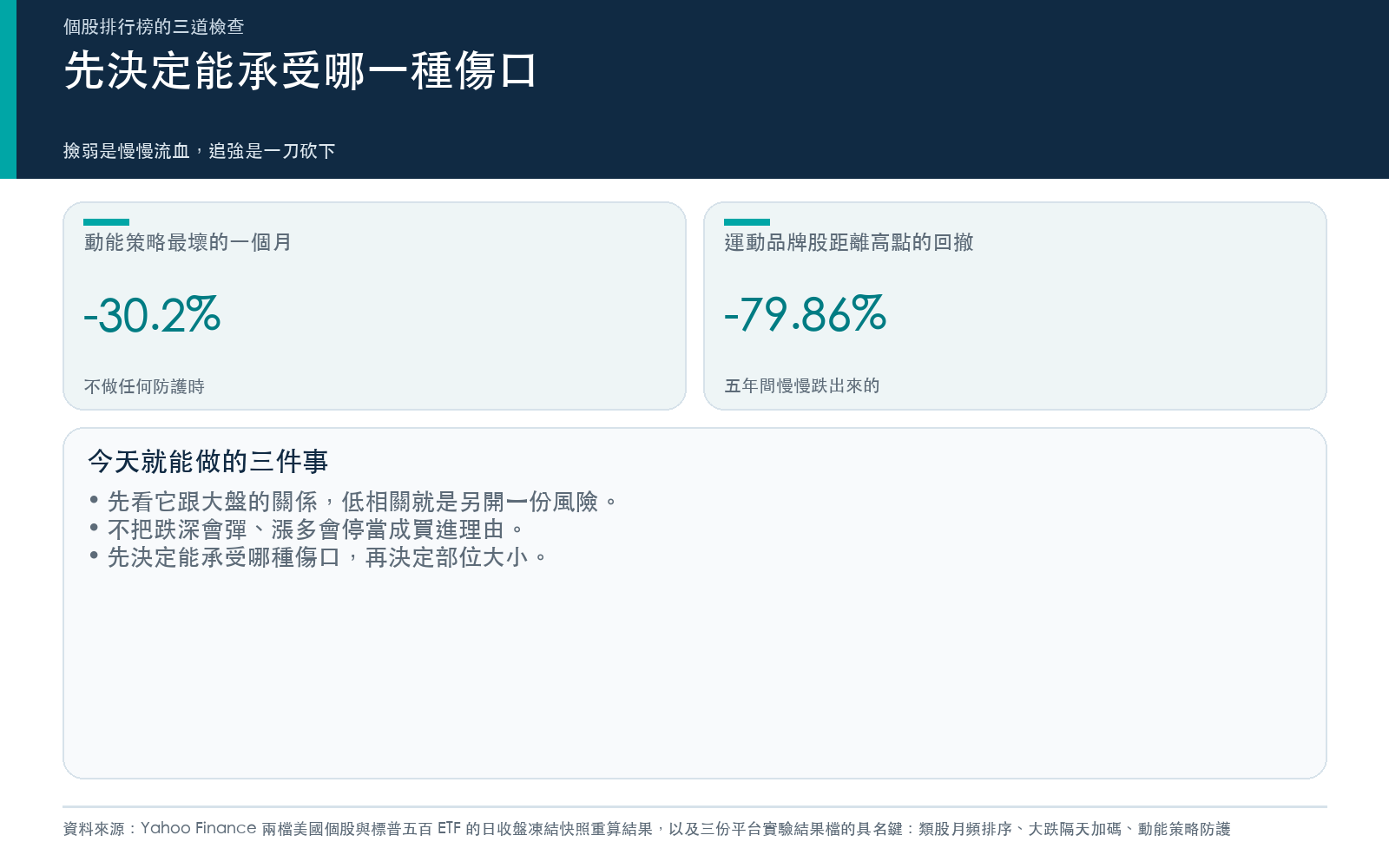The image size is (1389, 868).
Task: Click the bullet starting 先看它跟大盤的關係
Action: coord(353,502)
